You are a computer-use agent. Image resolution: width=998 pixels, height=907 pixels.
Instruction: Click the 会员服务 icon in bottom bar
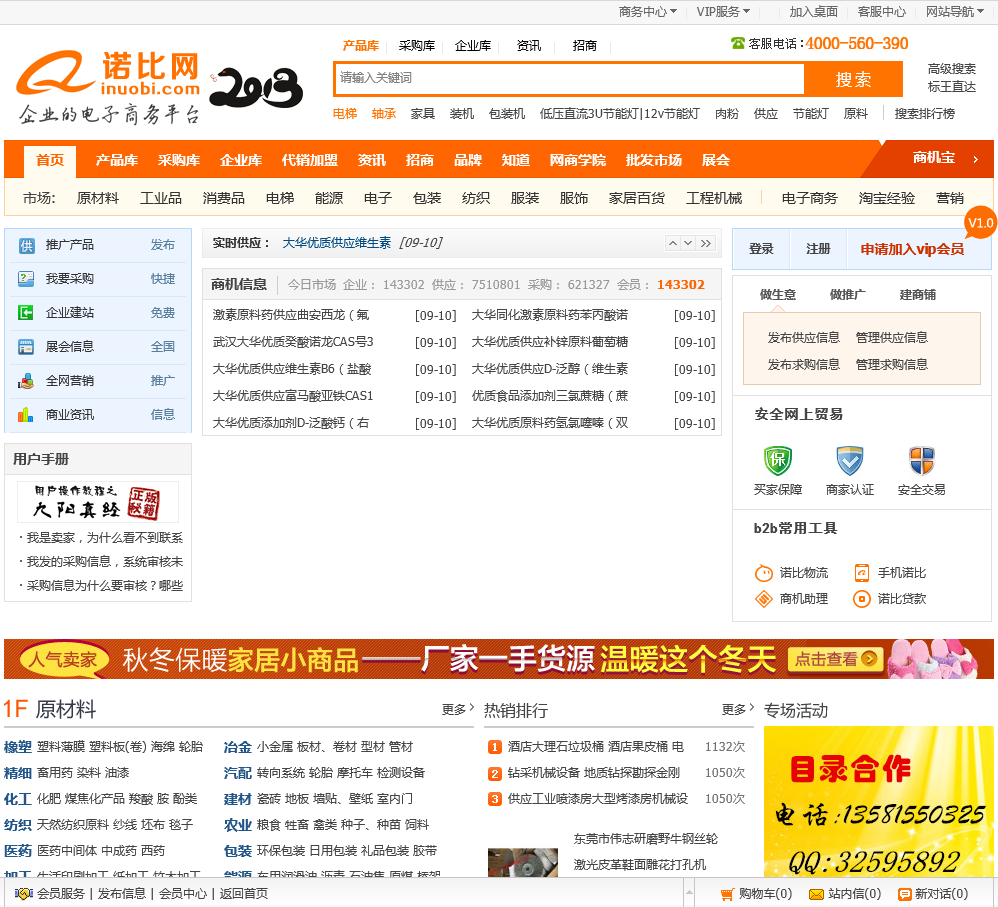(x=24, y=894)
